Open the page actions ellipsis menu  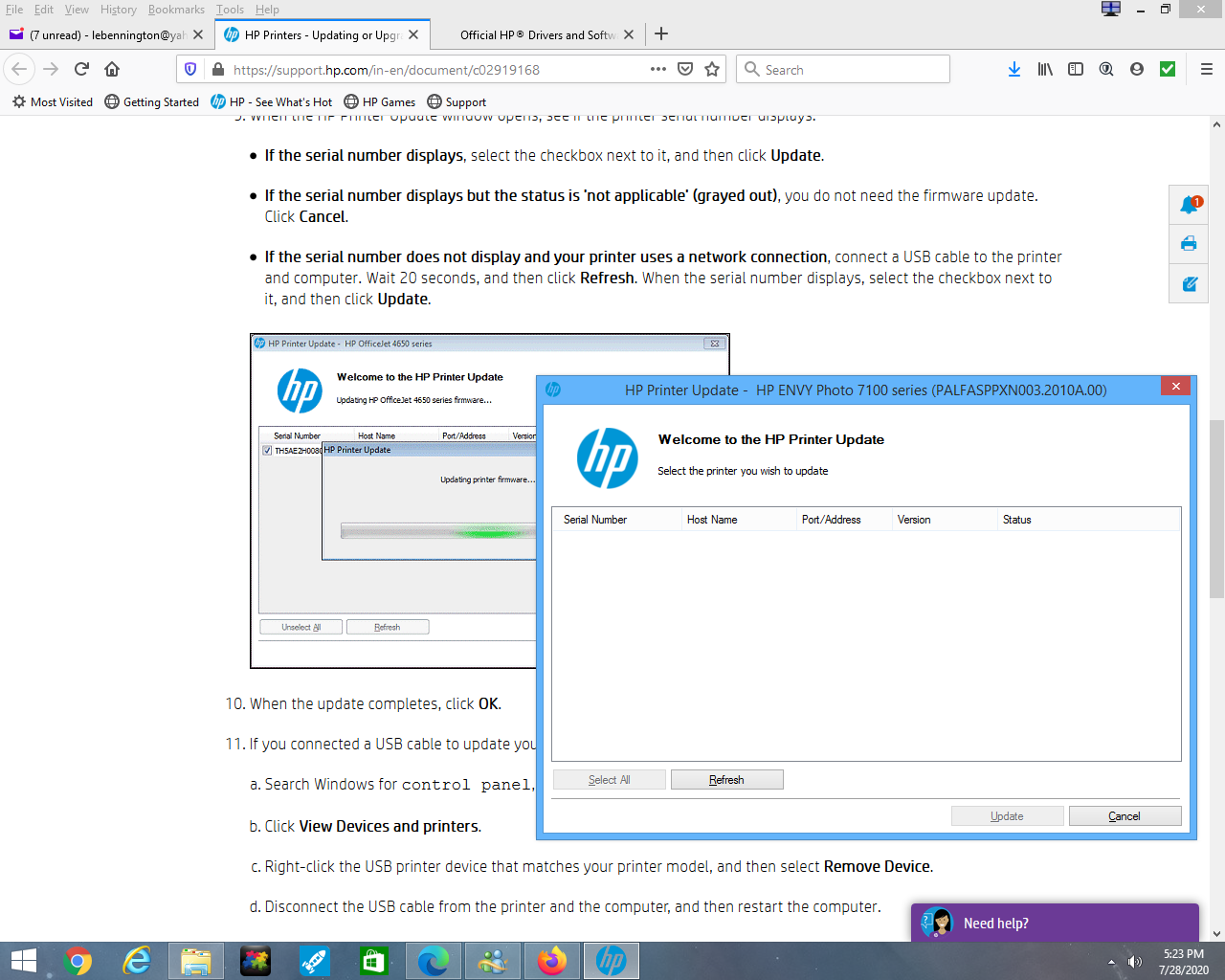pyautogui.click(x=658, y=69)
